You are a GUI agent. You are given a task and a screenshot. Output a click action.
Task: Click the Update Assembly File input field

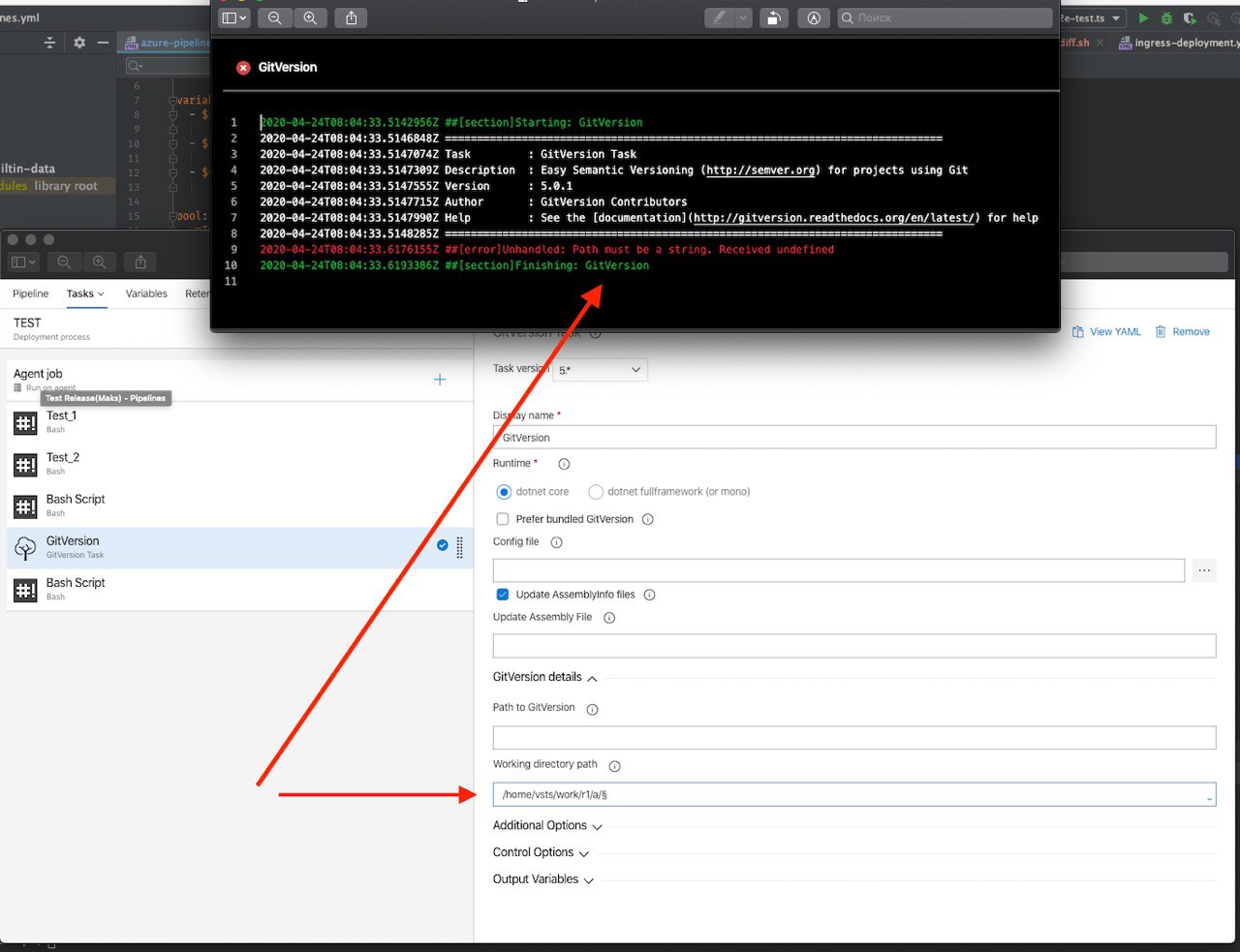(x=854, y=646)
